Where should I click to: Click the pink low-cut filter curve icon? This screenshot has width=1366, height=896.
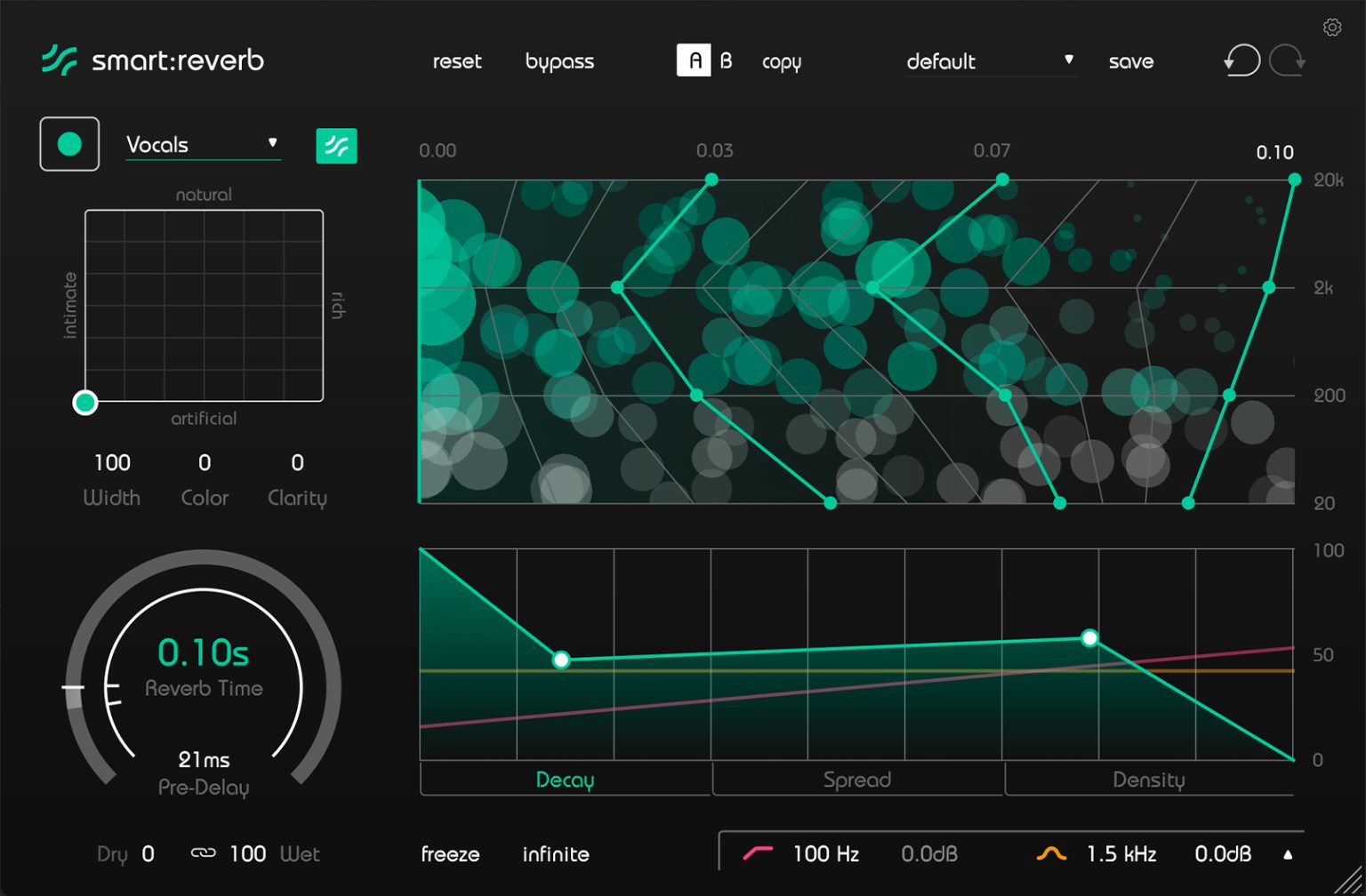pyautogui.click(x=759, y=852)
